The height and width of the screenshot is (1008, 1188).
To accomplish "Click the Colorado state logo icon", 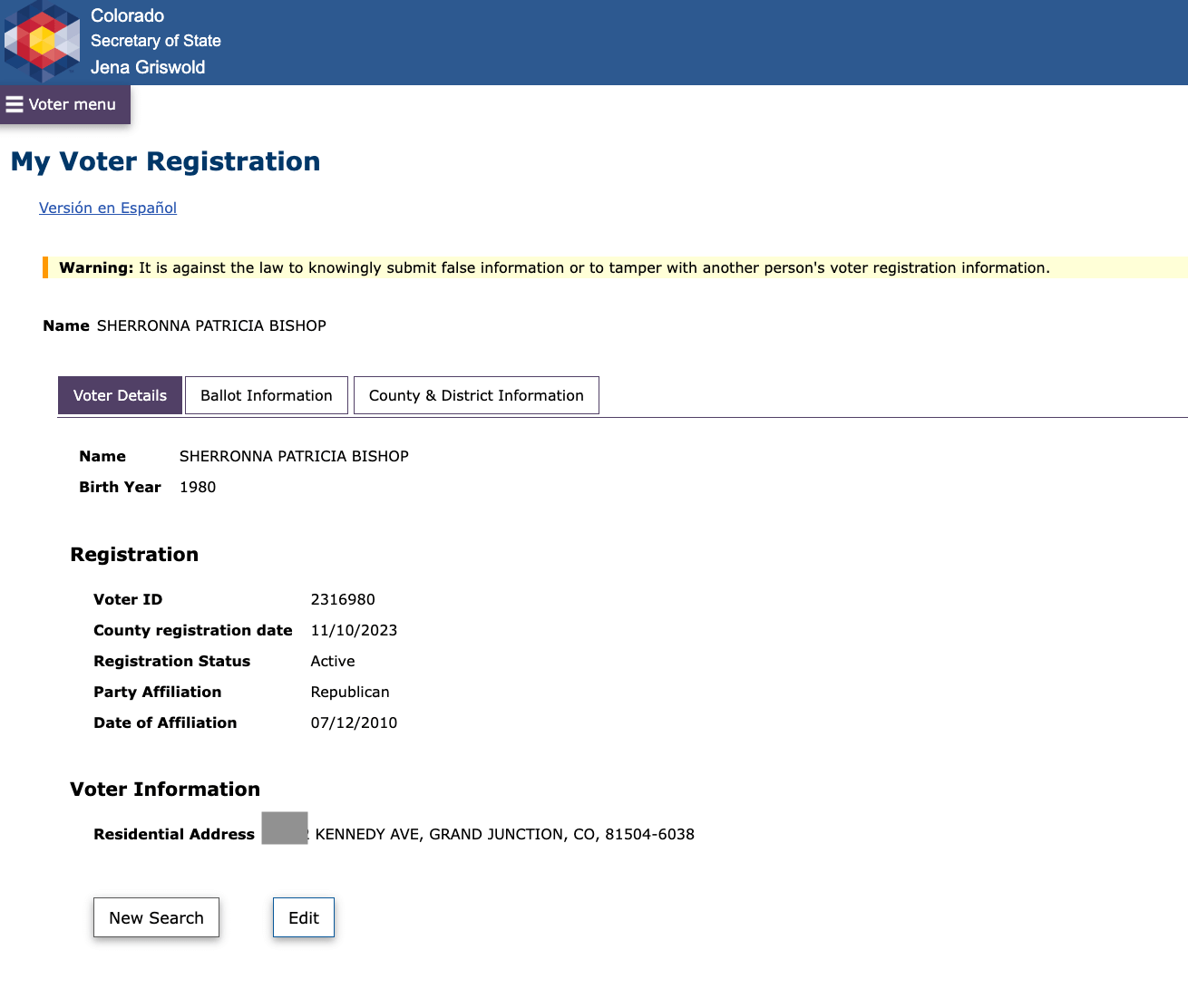I will tap(42, 42).
